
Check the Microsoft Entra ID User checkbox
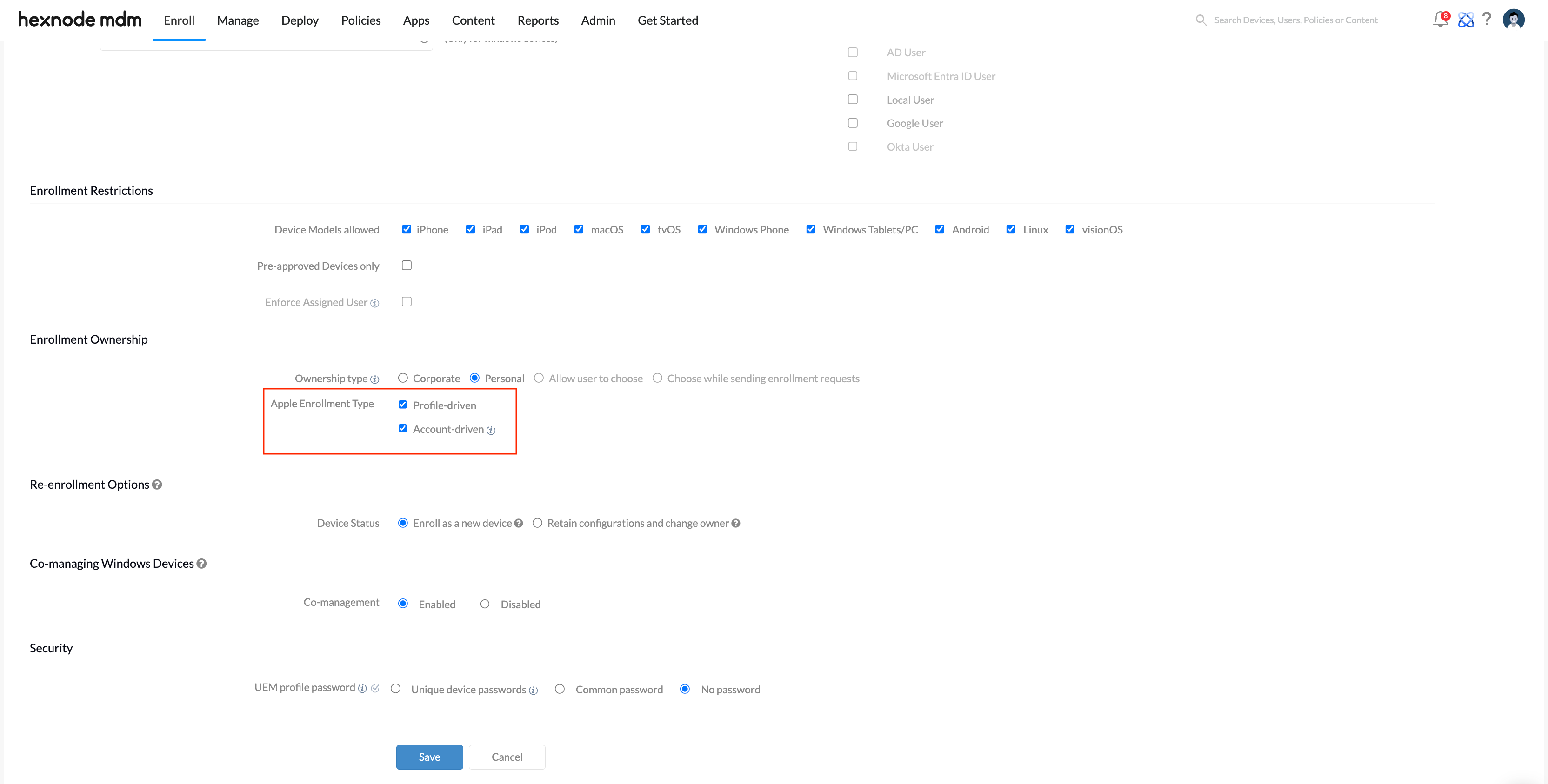point(853,76)
